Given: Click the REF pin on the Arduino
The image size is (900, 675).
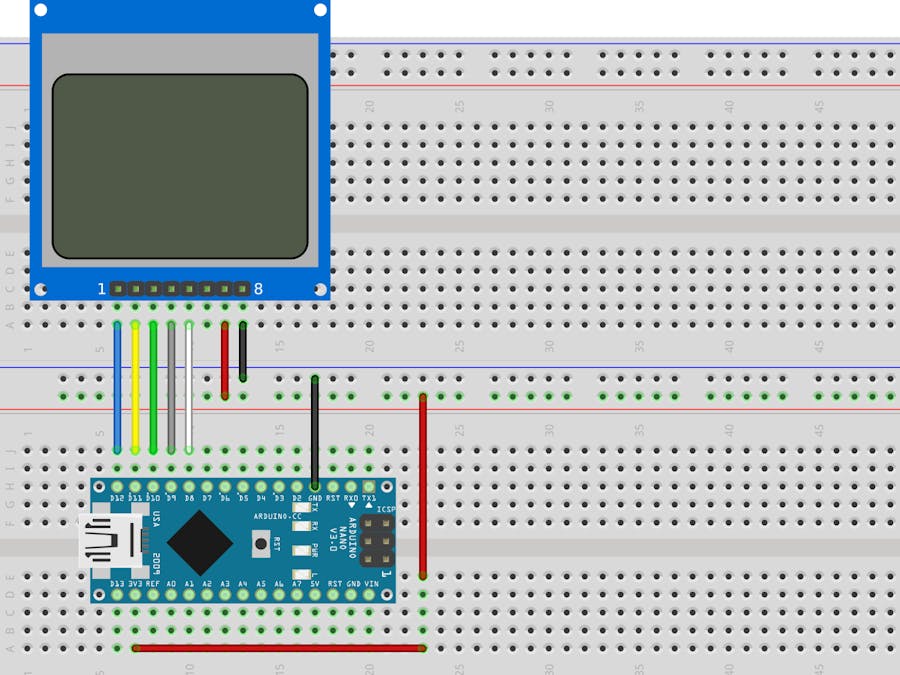Looking at the screenshot, I should pos(153,595).
